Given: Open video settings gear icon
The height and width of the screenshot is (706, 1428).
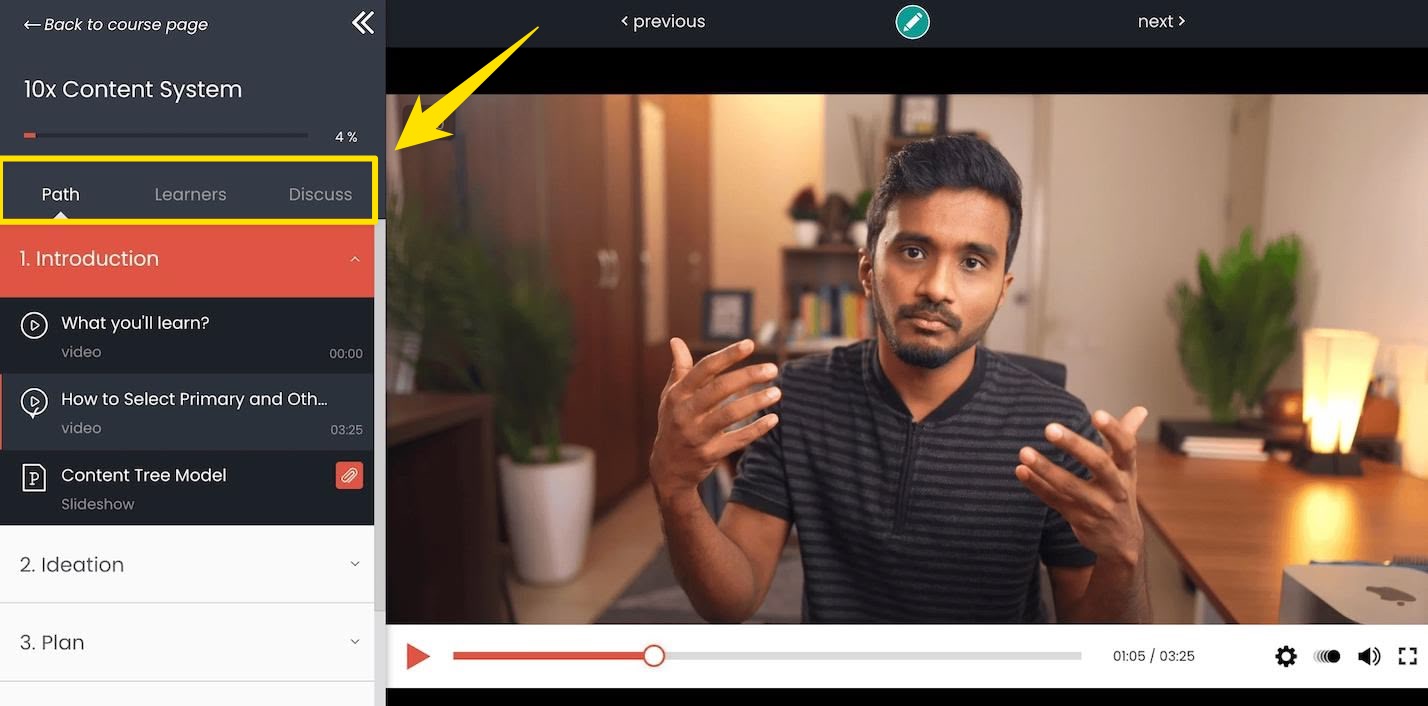Looking at the screenshot, I should pos(1286,656).
